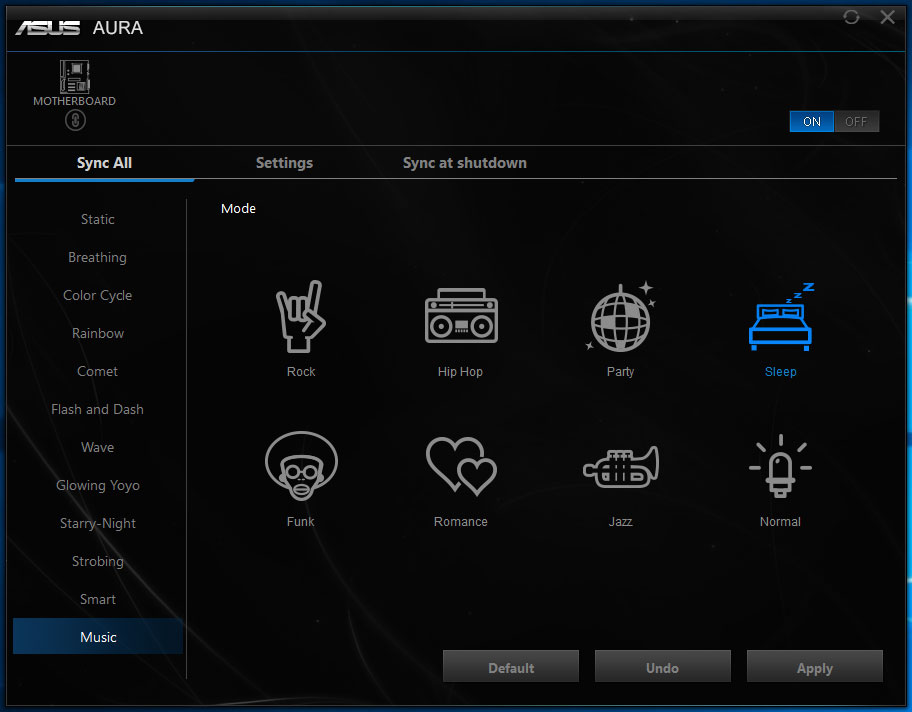This screenshot has width=912, height=712.
Task: Choose the Comet effect
Action: (98, 371)
